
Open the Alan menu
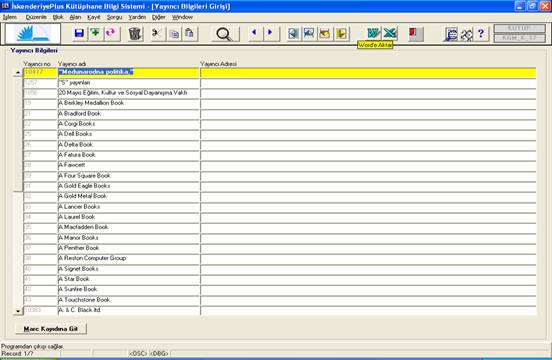coord(75,17)
